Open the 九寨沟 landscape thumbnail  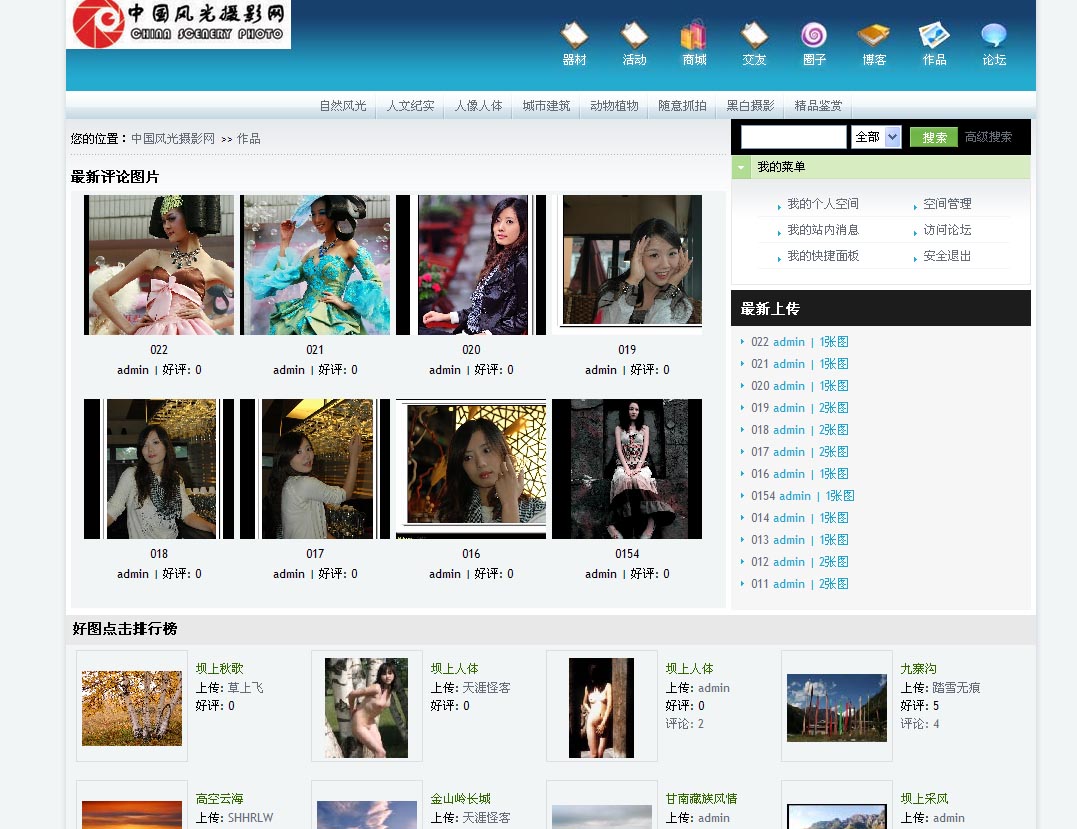837,707
